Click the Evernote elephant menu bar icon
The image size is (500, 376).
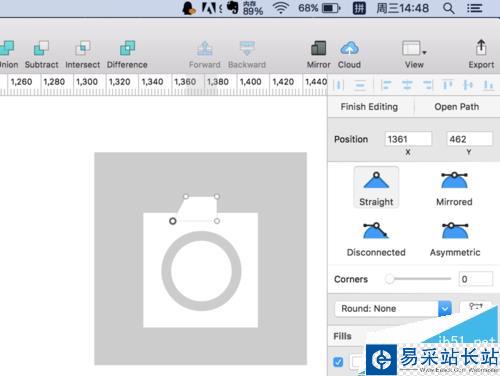point(233,7)
